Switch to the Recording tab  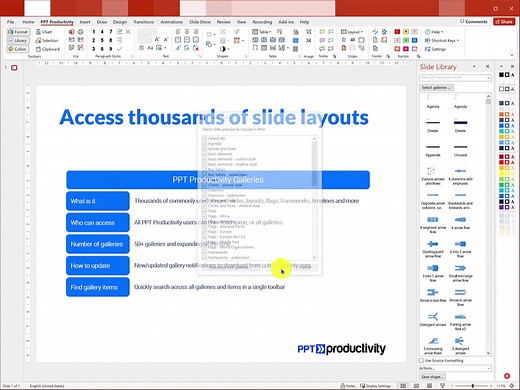pyautogui.click(x=262, y=22)
